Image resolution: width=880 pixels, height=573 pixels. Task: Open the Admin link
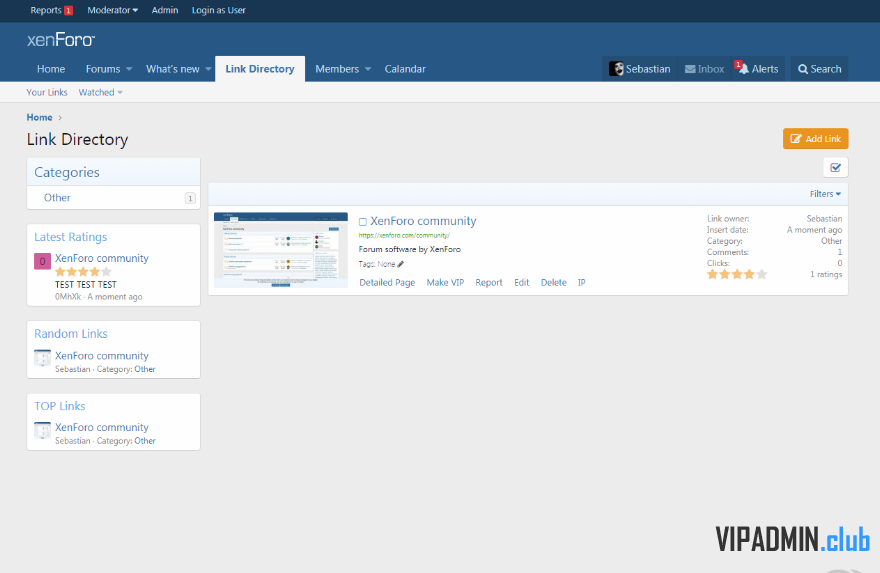(x=165, y=10)
